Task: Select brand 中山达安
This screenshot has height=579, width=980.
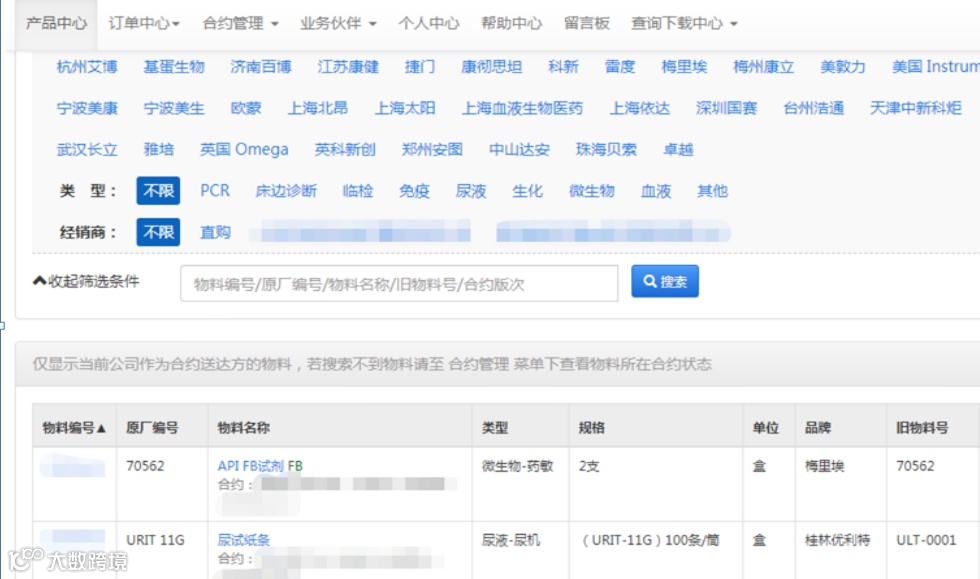Action: coord(519,149)
